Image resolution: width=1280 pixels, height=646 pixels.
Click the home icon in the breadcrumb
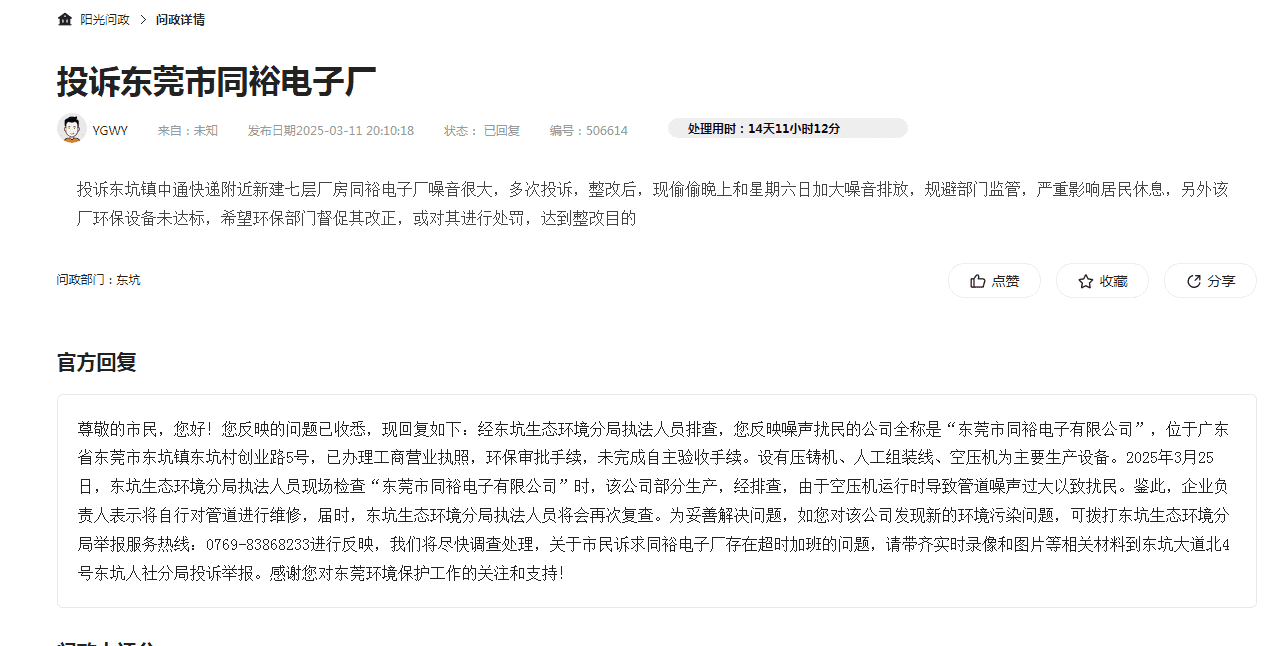point(65,20)
